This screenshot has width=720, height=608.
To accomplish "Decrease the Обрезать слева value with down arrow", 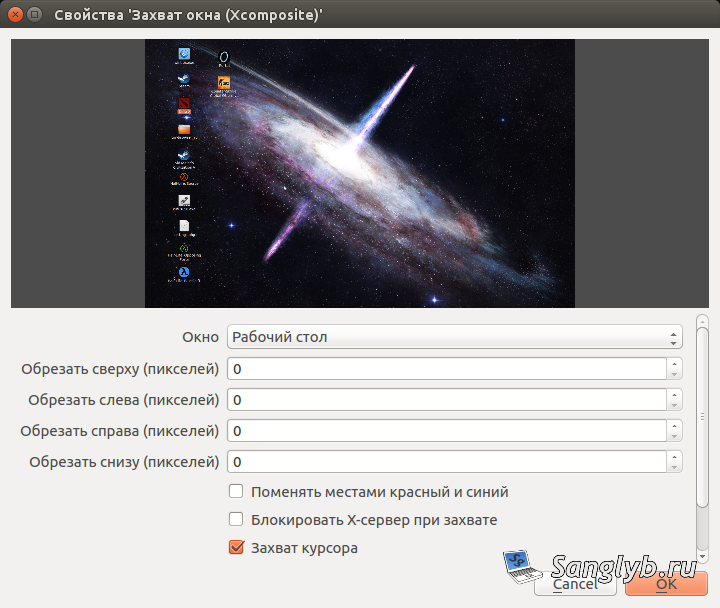I will click(x=674, y=405).
